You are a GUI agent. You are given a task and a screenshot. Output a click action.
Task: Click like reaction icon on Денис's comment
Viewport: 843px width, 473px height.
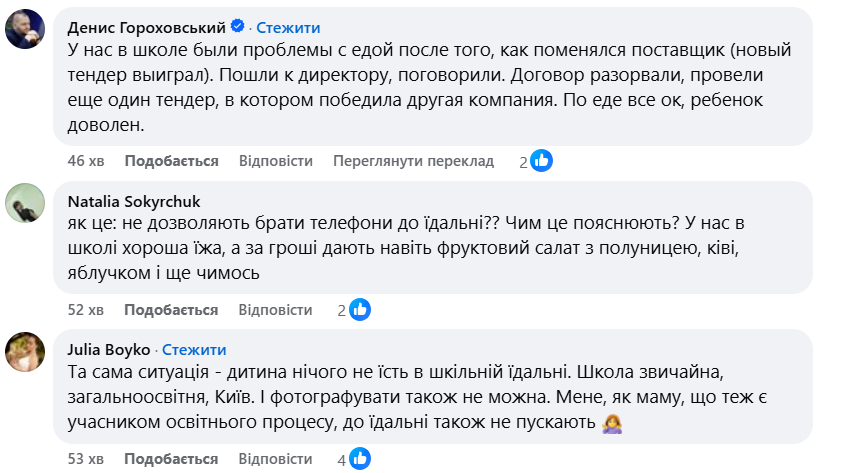click(541, 160)
